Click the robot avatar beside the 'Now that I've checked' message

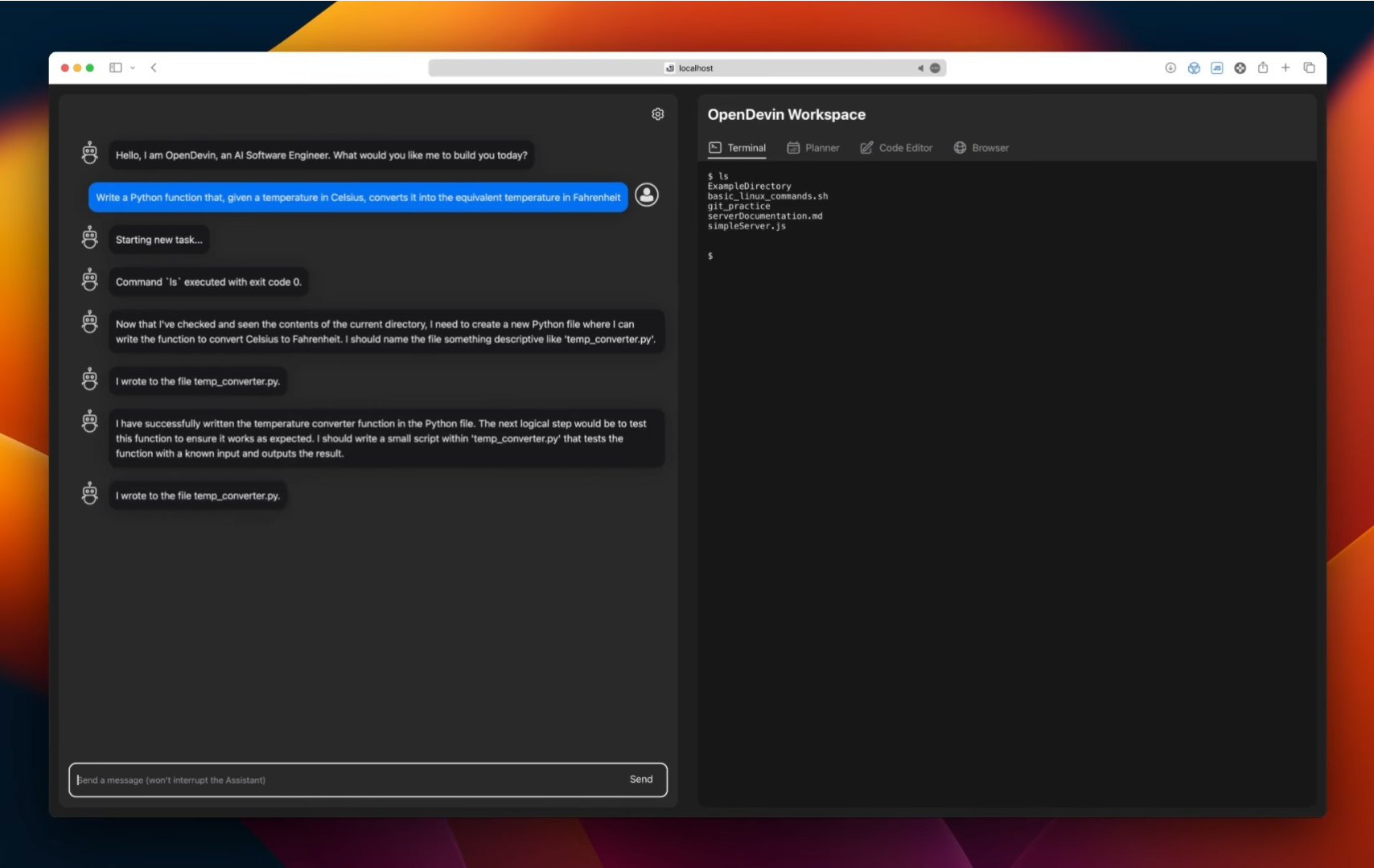pos(90,322)
